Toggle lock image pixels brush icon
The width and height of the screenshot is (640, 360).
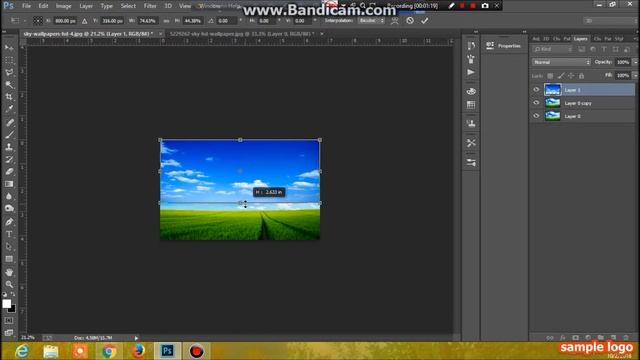tap(561, 76)
